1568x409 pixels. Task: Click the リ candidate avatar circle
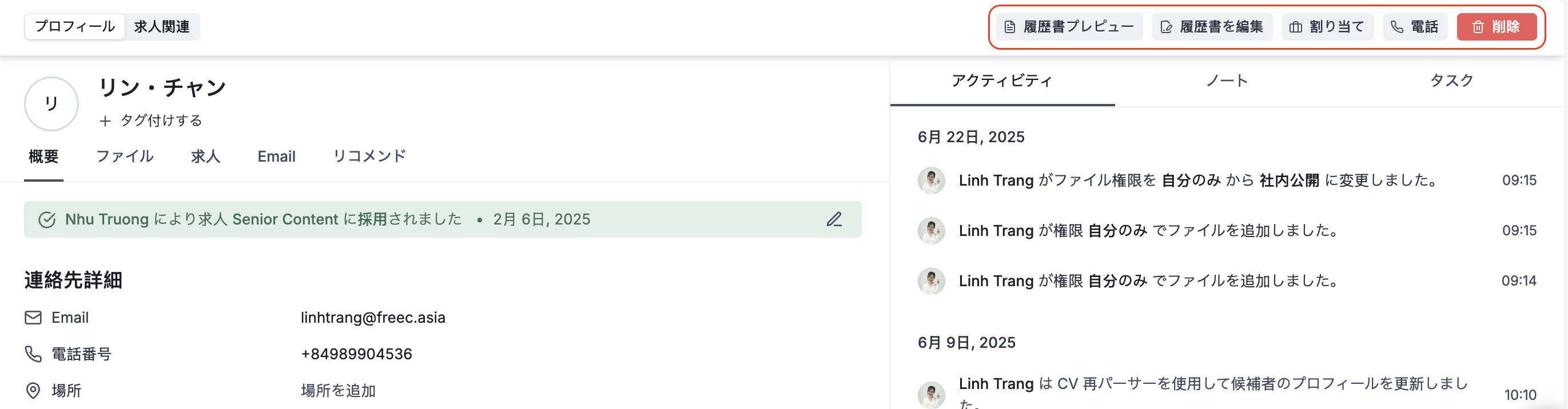click(51, 104)
